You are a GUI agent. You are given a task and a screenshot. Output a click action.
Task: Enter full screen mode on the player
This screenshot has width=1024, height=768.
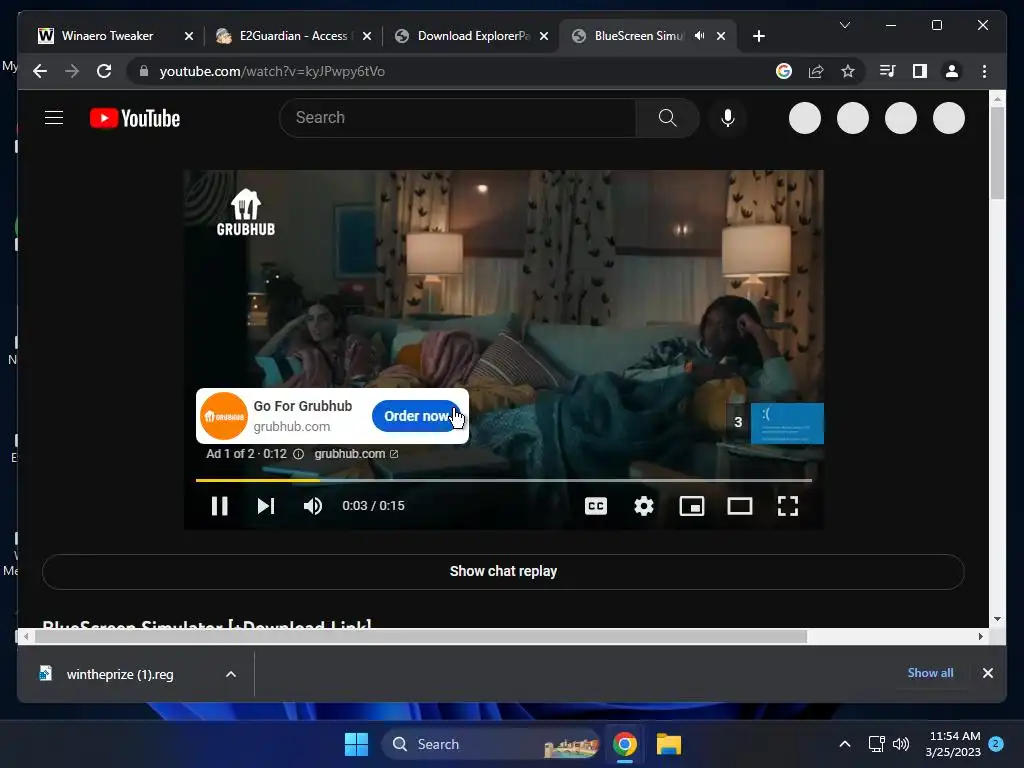(788, 506)
